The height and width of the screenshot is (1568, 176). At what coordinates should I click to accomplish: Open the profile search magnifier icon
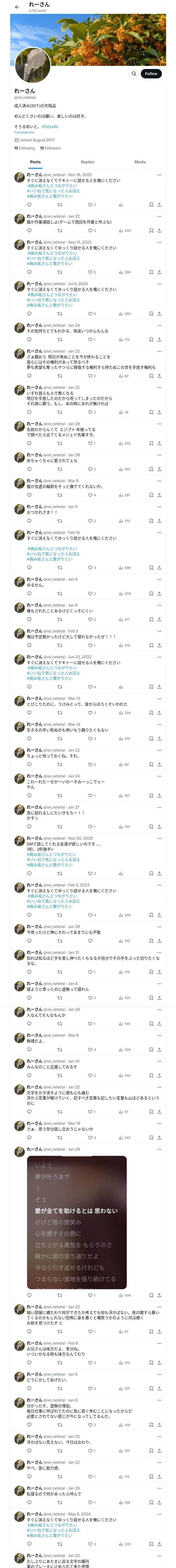[x=133, y=74]
